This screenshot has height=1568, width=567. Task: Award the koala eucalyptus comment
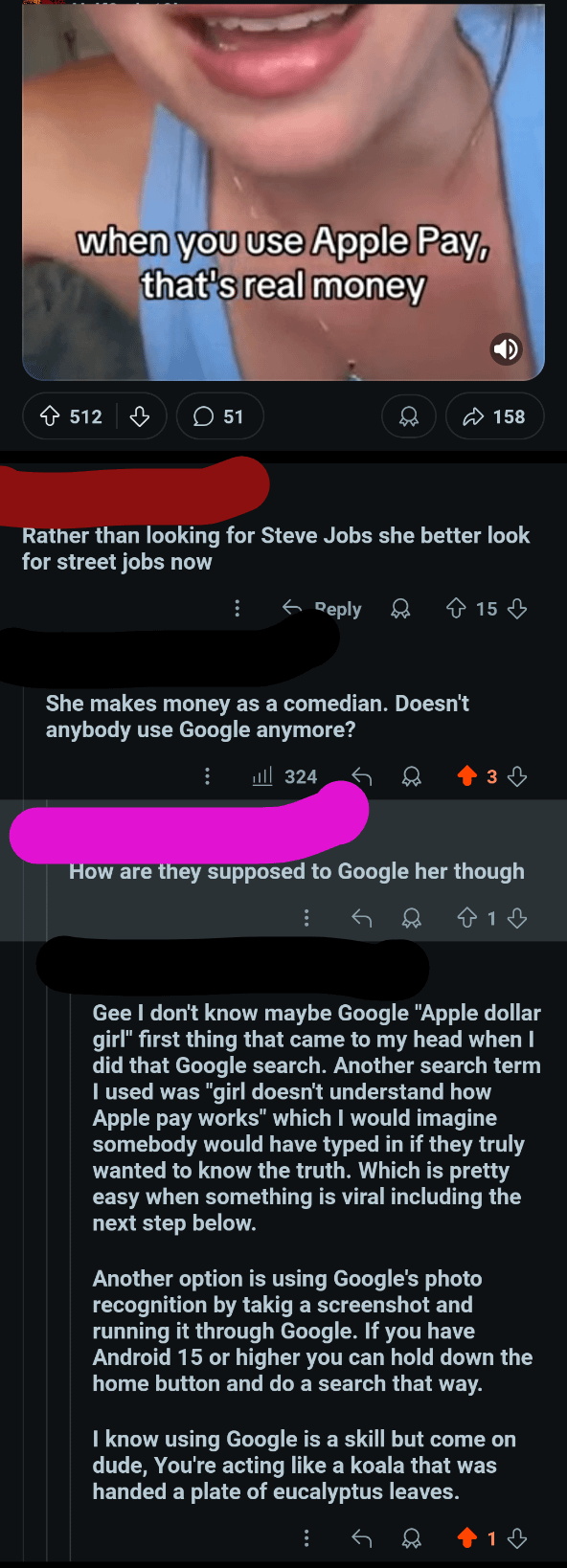click(x=412, y=1538)
